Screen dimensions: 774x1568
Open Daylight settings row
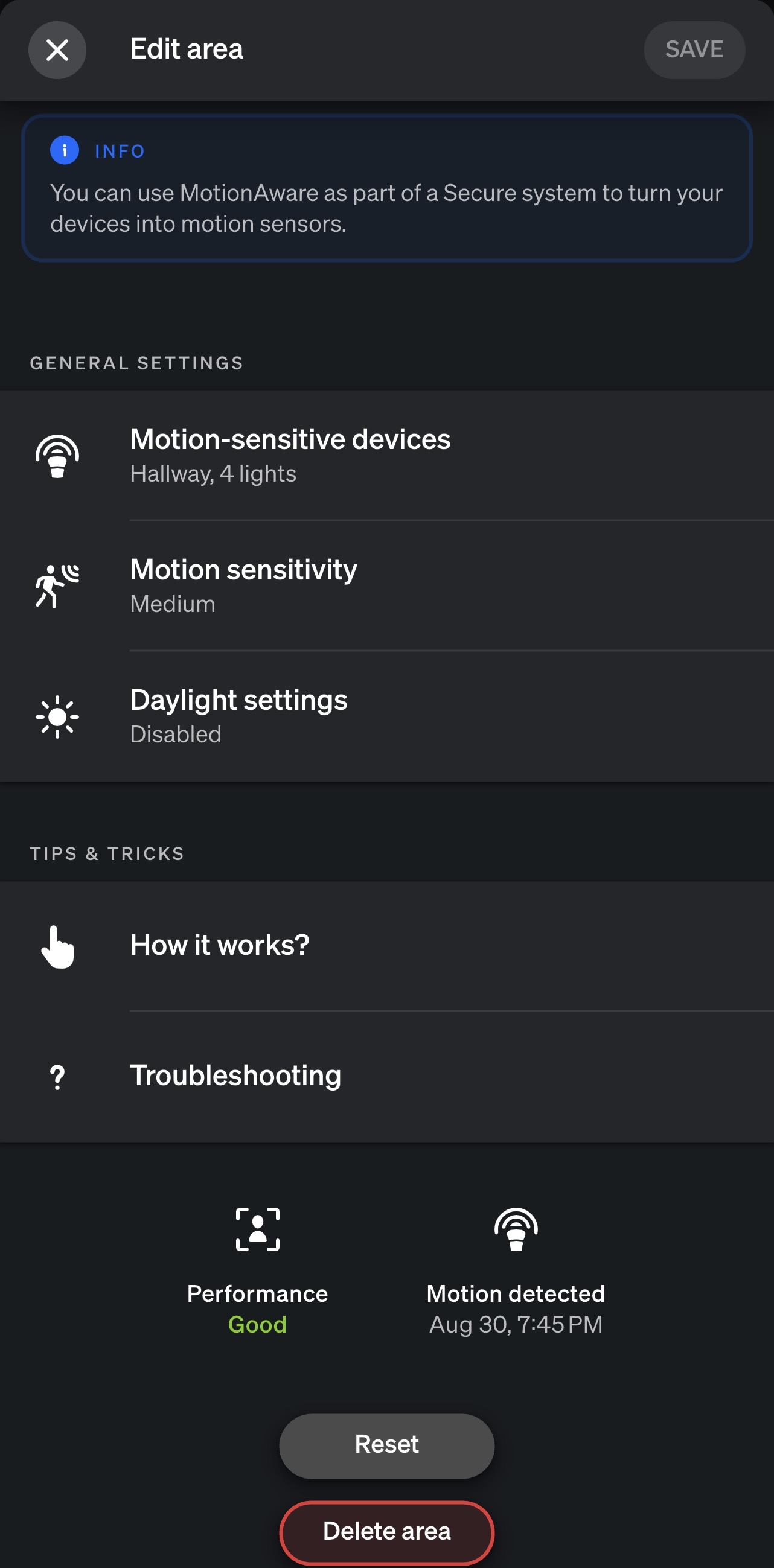388,716
